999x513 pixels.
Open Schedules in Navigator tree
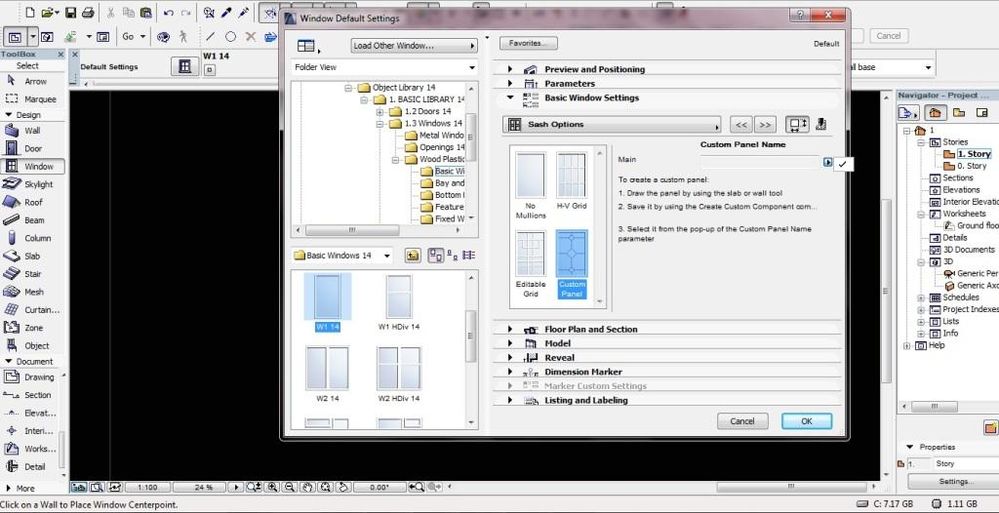(x=954, y=298)
